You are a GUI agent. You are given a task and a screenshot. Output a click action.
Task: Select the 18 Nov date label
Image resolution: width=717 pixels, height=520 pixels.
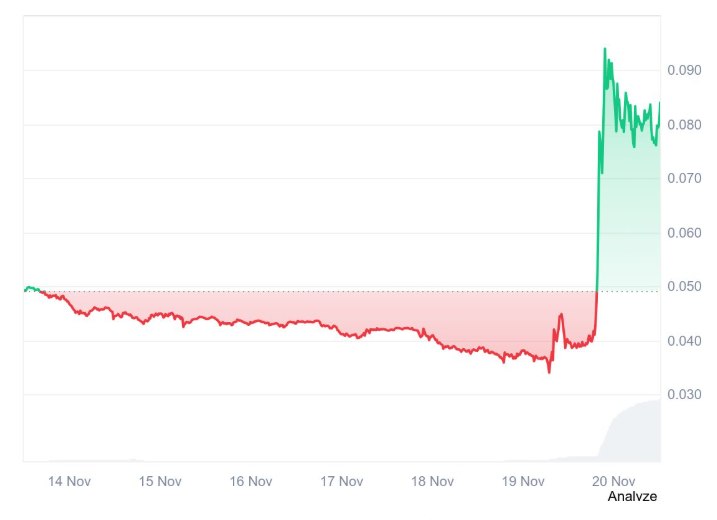433,481
